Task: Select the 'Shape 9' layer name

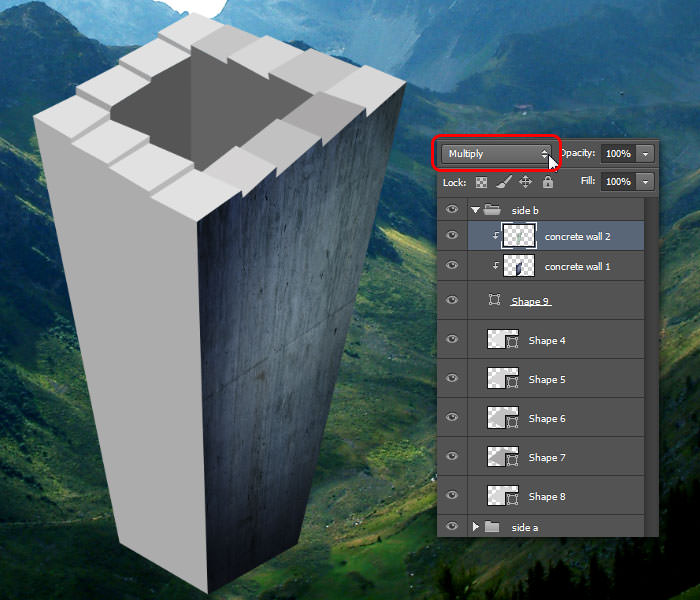Action: point(530,301)
